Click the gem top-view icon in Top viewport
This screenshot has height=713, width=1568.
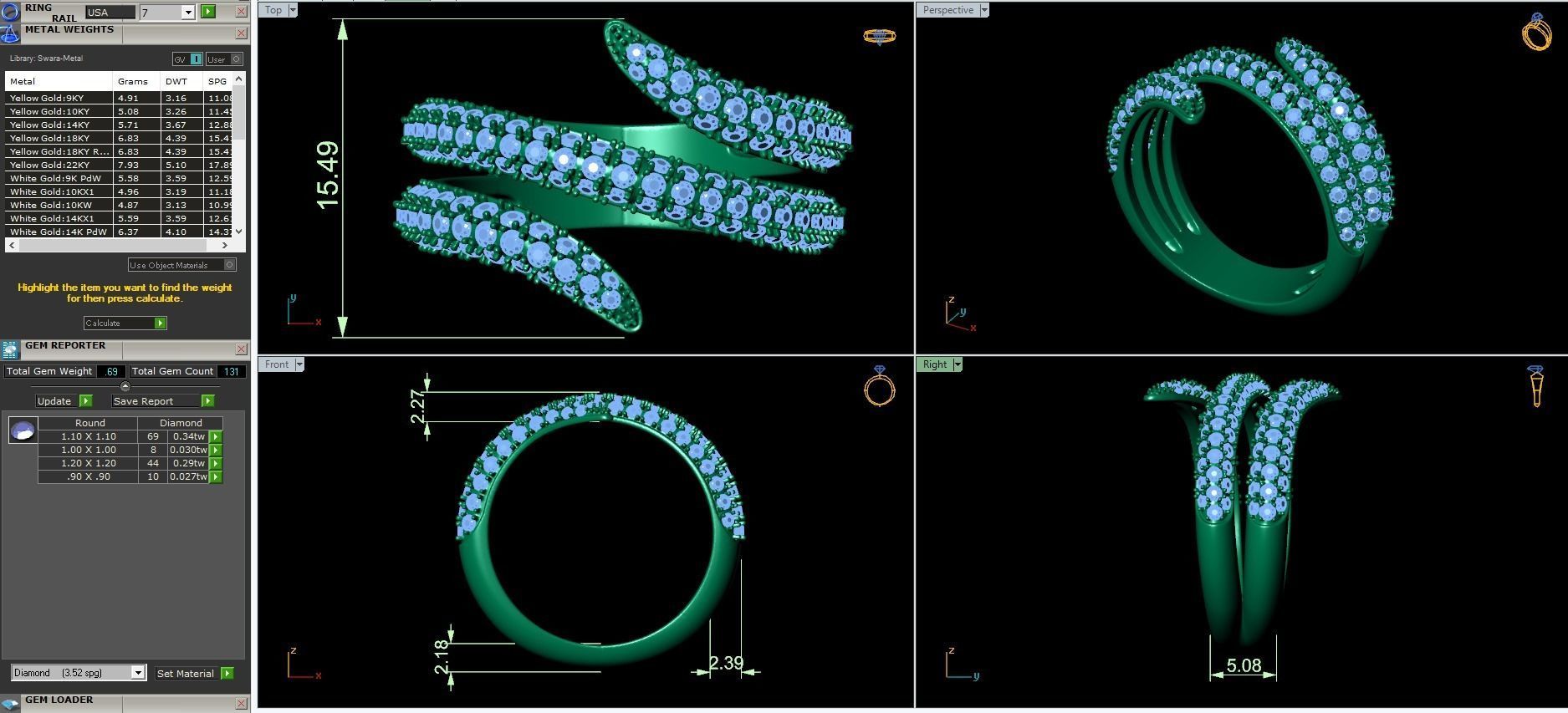click(x=879, y=36)
